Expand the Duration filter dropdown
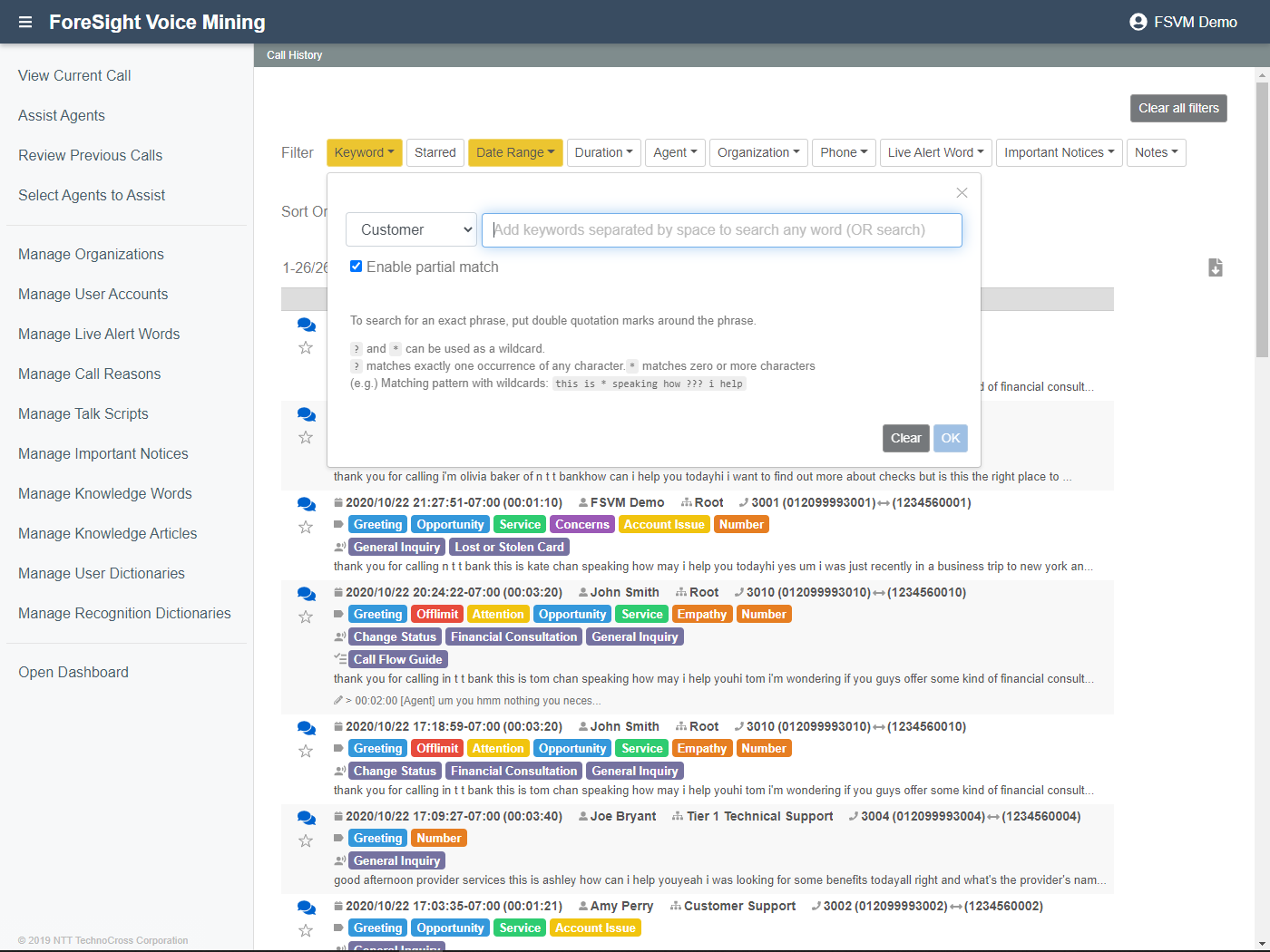 coord(603,152)
